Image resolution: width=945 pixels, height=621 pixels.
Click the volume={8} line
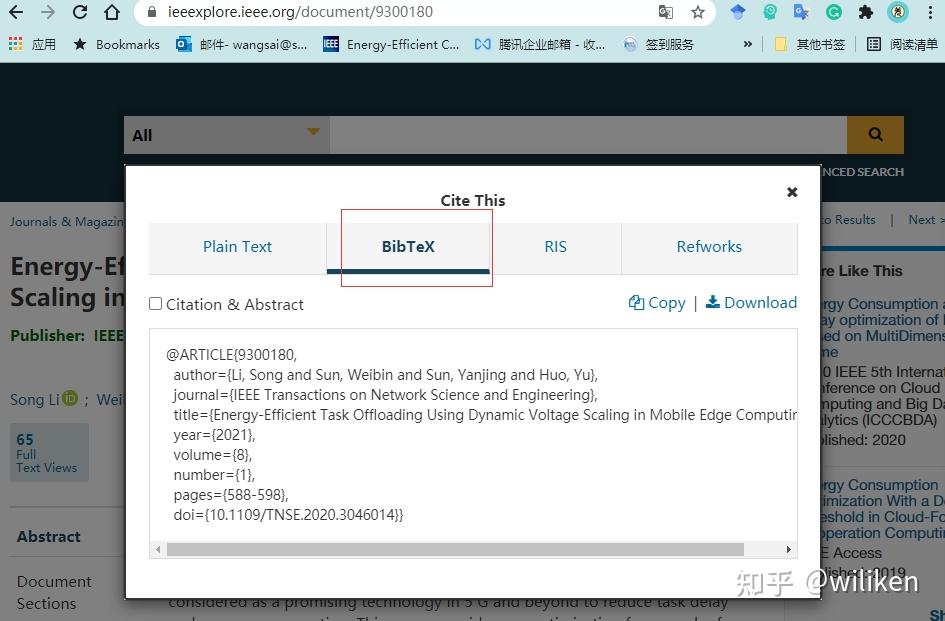point(213,455)
